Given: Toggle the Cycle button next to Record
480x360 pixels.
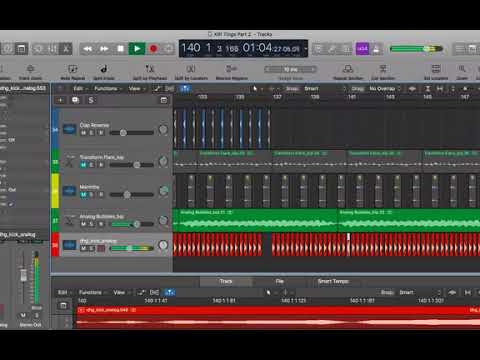Looking at the screenshot, I should [x=169, y=49].
